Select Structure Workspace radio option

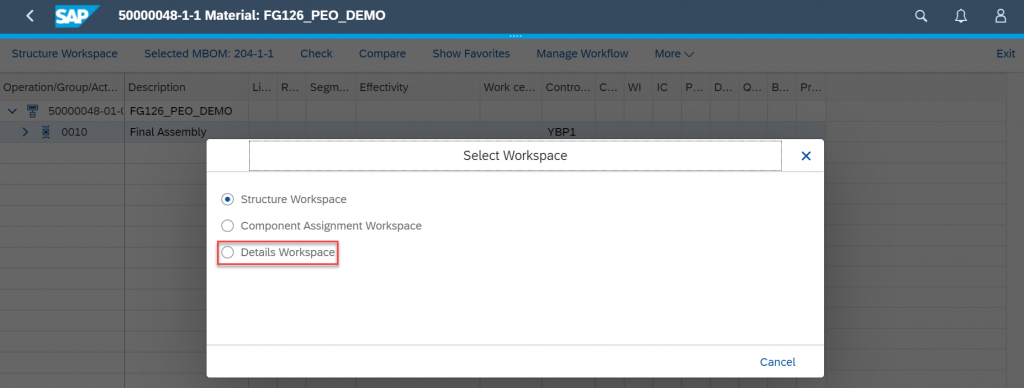pos(227,199)
